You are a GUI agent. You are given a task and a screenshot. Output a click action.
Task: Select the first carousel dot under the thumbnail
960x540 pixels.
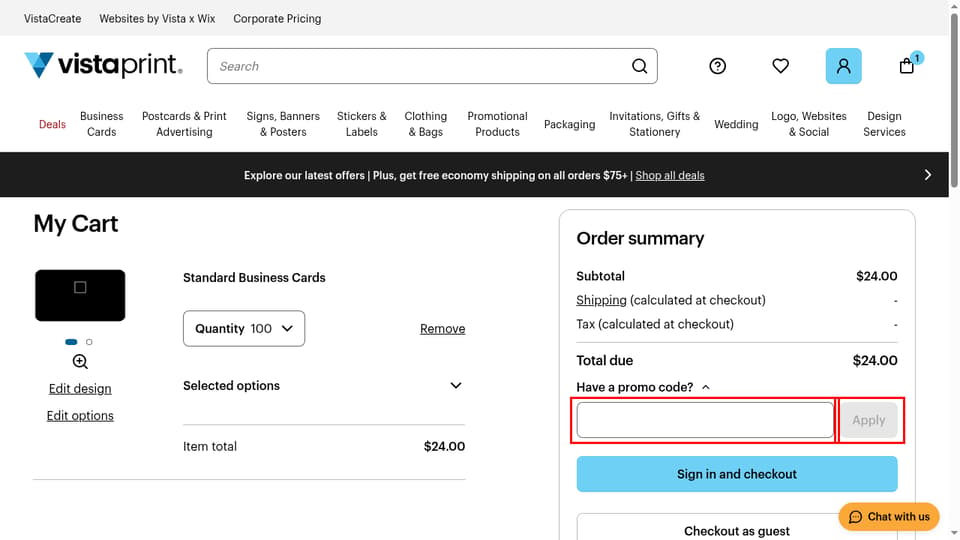(71, 342)
